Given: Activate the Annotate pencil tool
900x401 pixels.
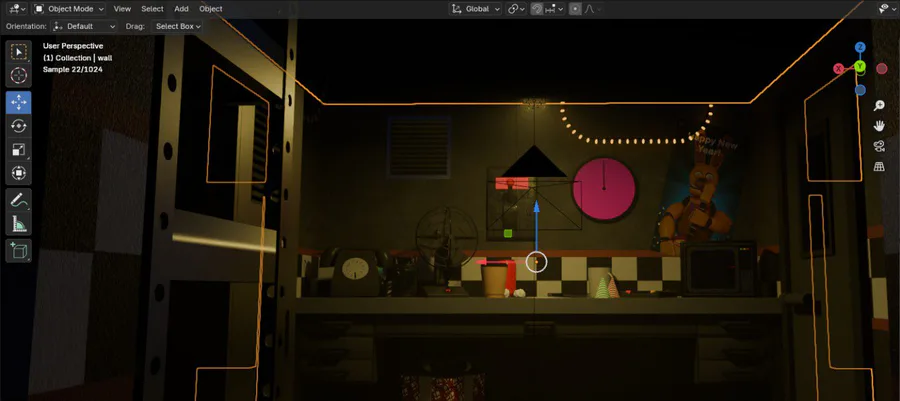Looking at the screenshot, I should point(19,200).
